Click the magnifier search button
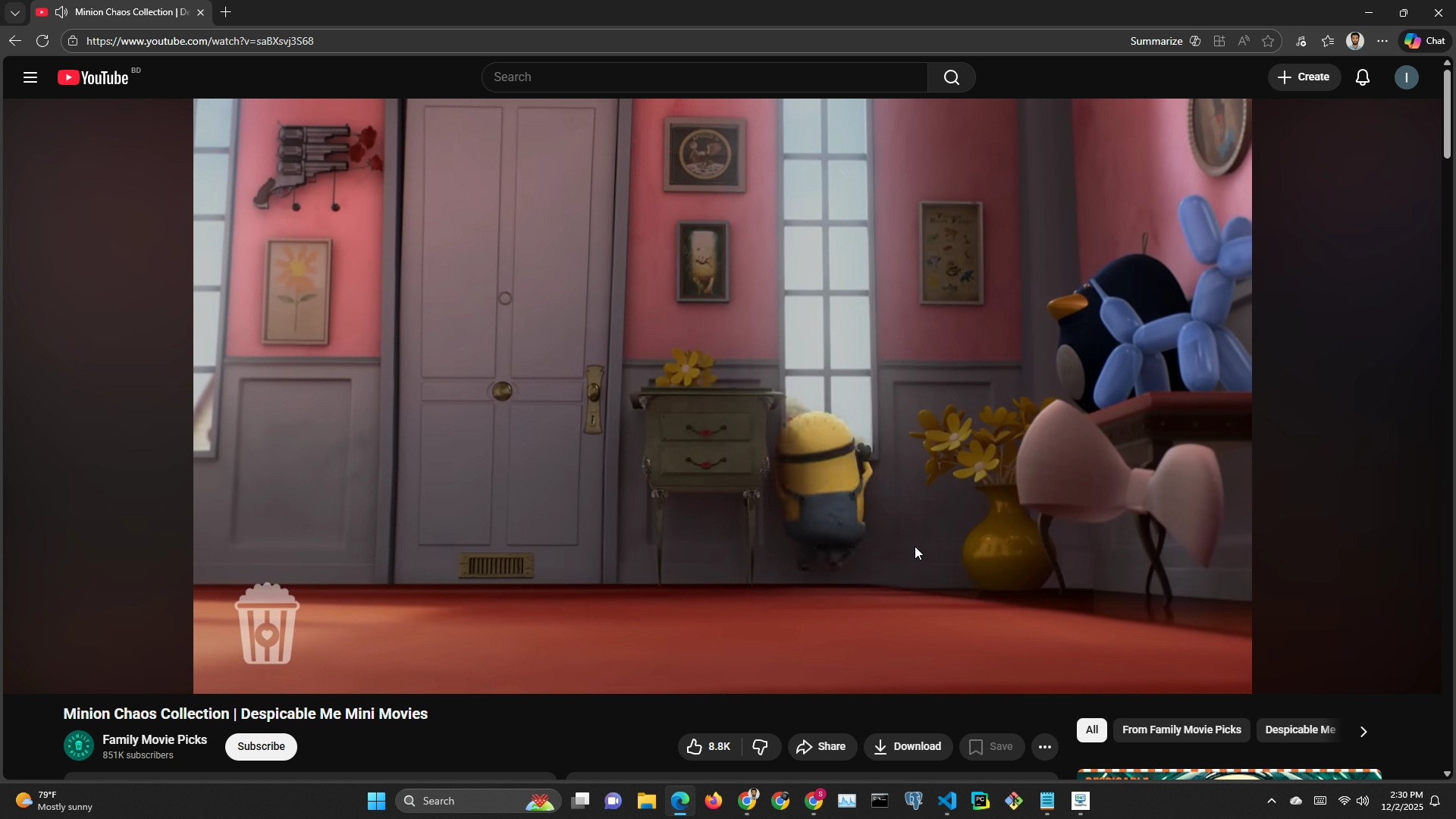Screen dimensions: 1456x819 click(951, 77)
